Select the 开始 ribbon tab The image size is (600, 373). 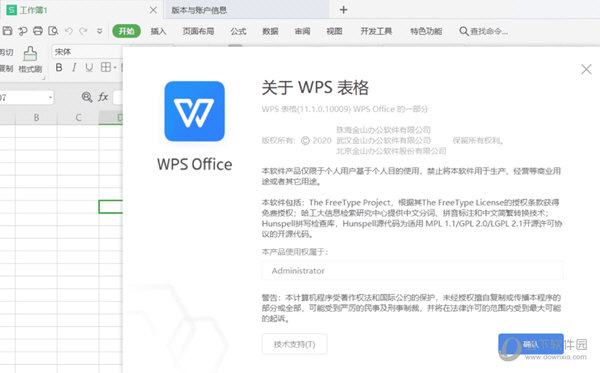(126, 31)
